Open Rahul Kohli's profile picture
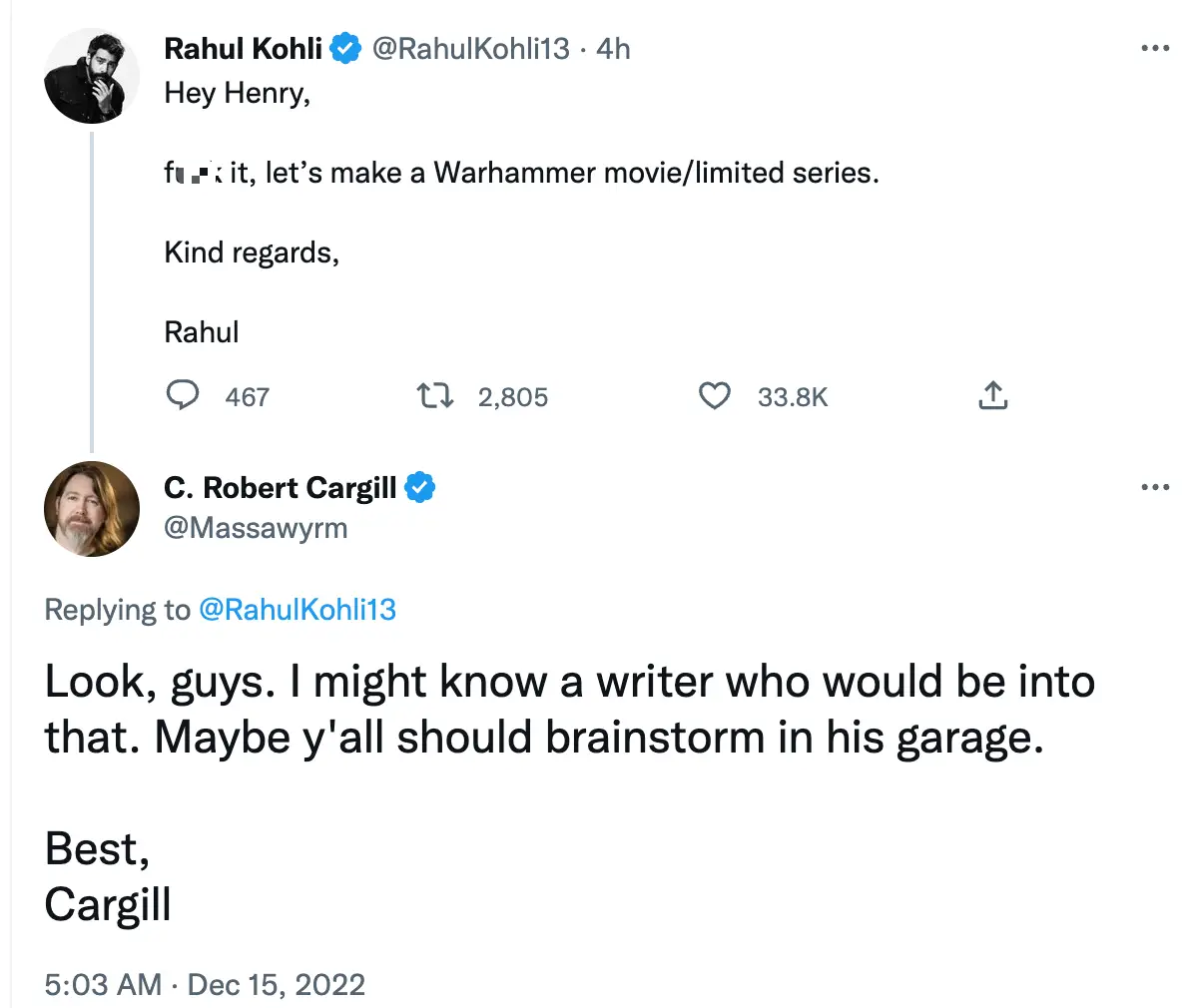Screen dimensions: 1192x1008 pyautogui.click(x=92, y=76)
